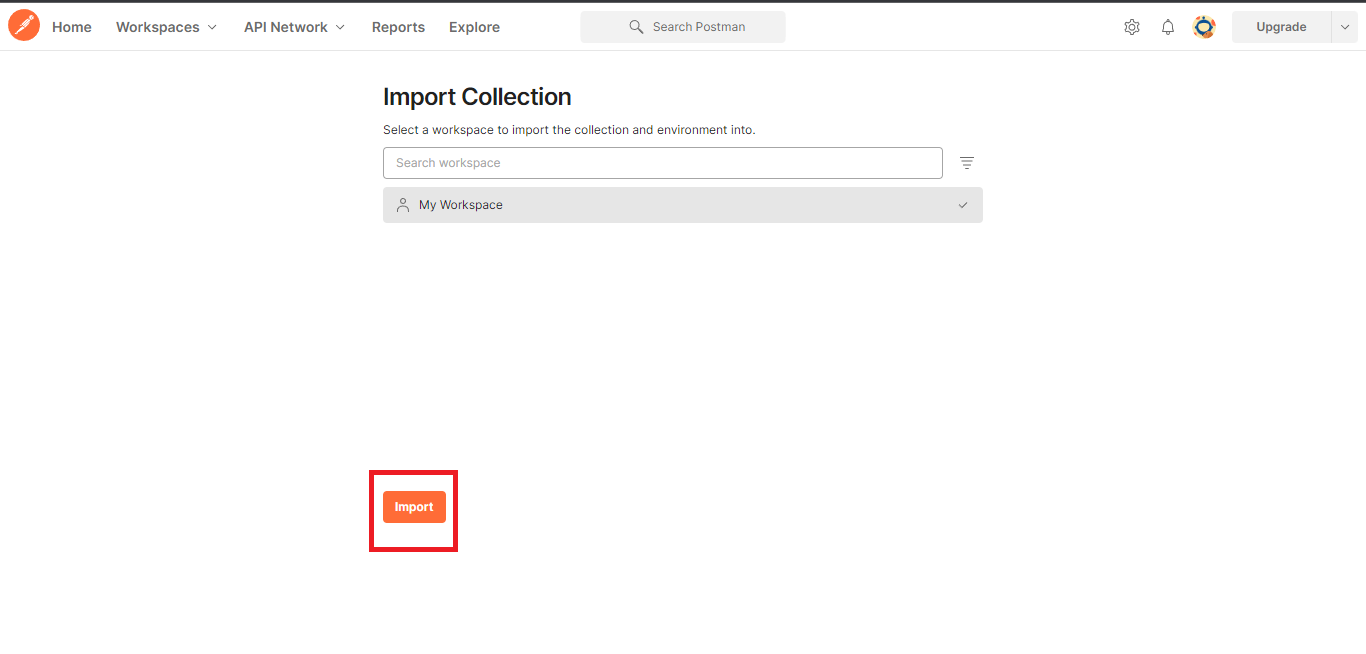Navigate to Home
The image size is (1366, 654).
(71, 27)
